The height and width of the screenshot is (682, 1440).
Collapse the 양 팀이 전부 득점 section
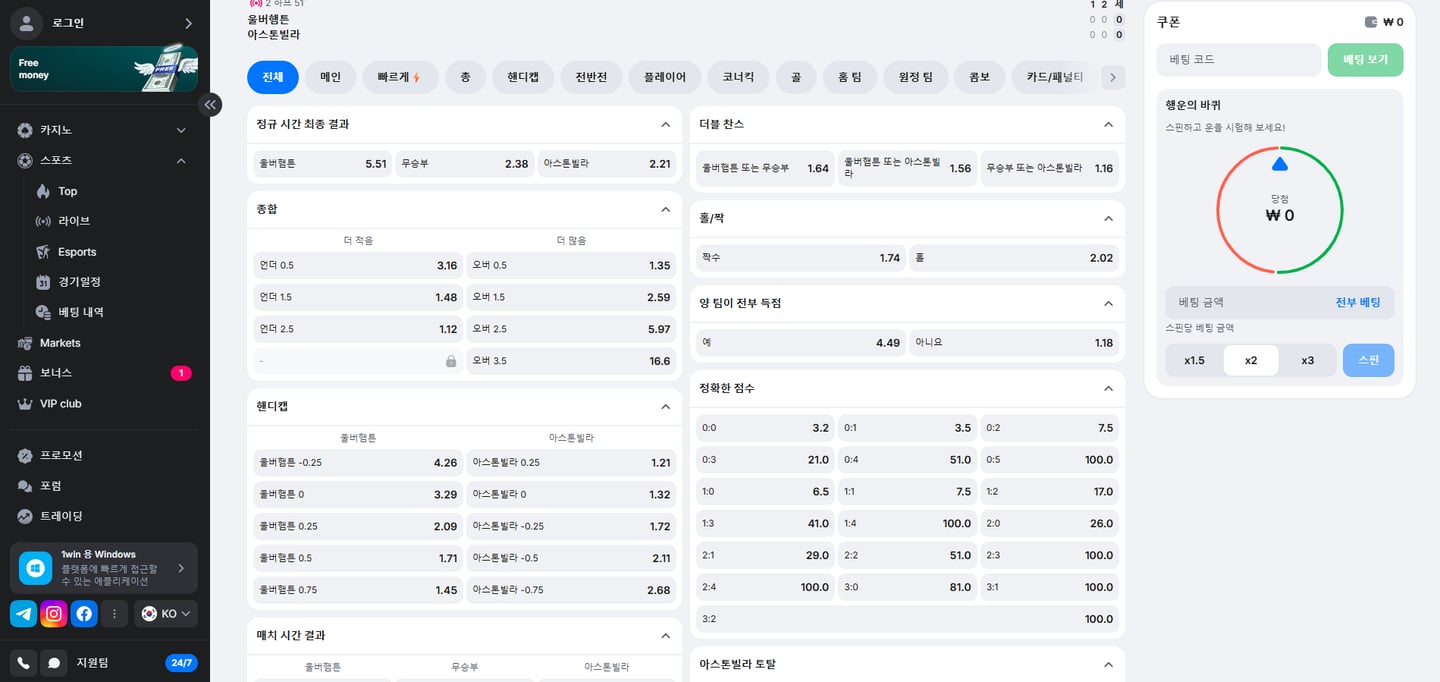click(1108, 303)
